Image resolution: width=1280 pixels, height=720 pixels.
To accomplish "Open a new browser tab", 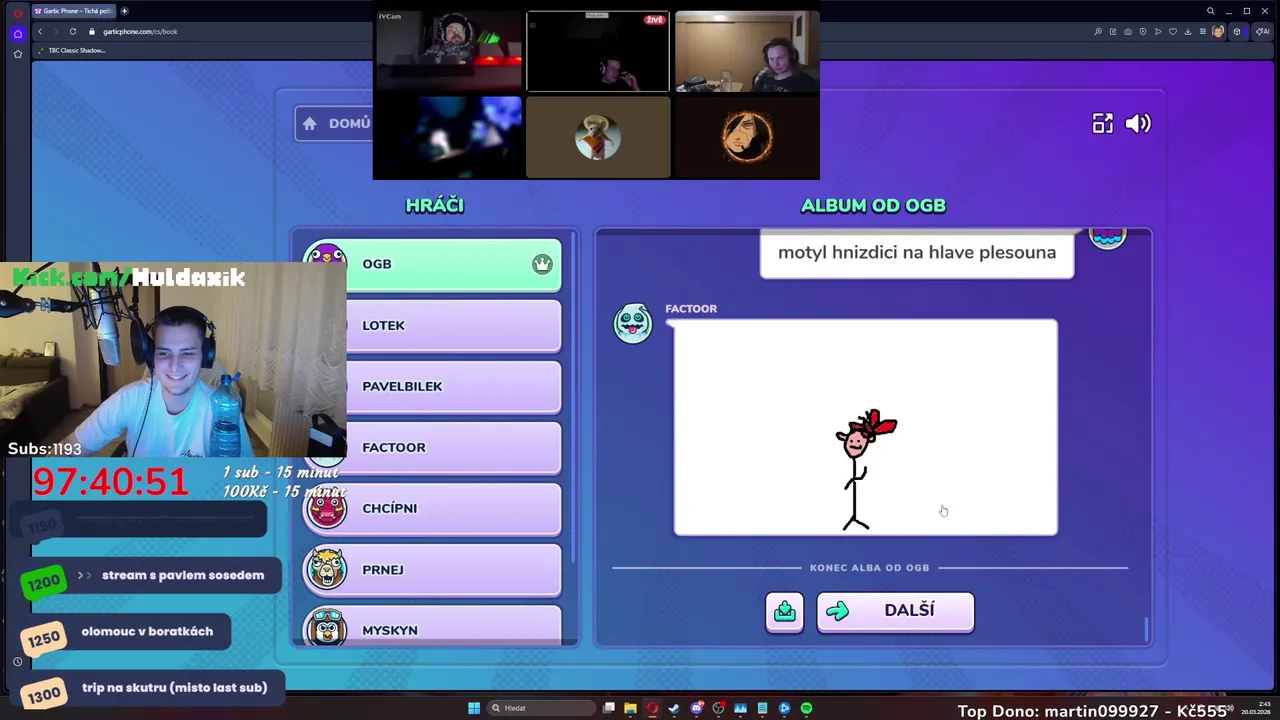I will point(125,11).
